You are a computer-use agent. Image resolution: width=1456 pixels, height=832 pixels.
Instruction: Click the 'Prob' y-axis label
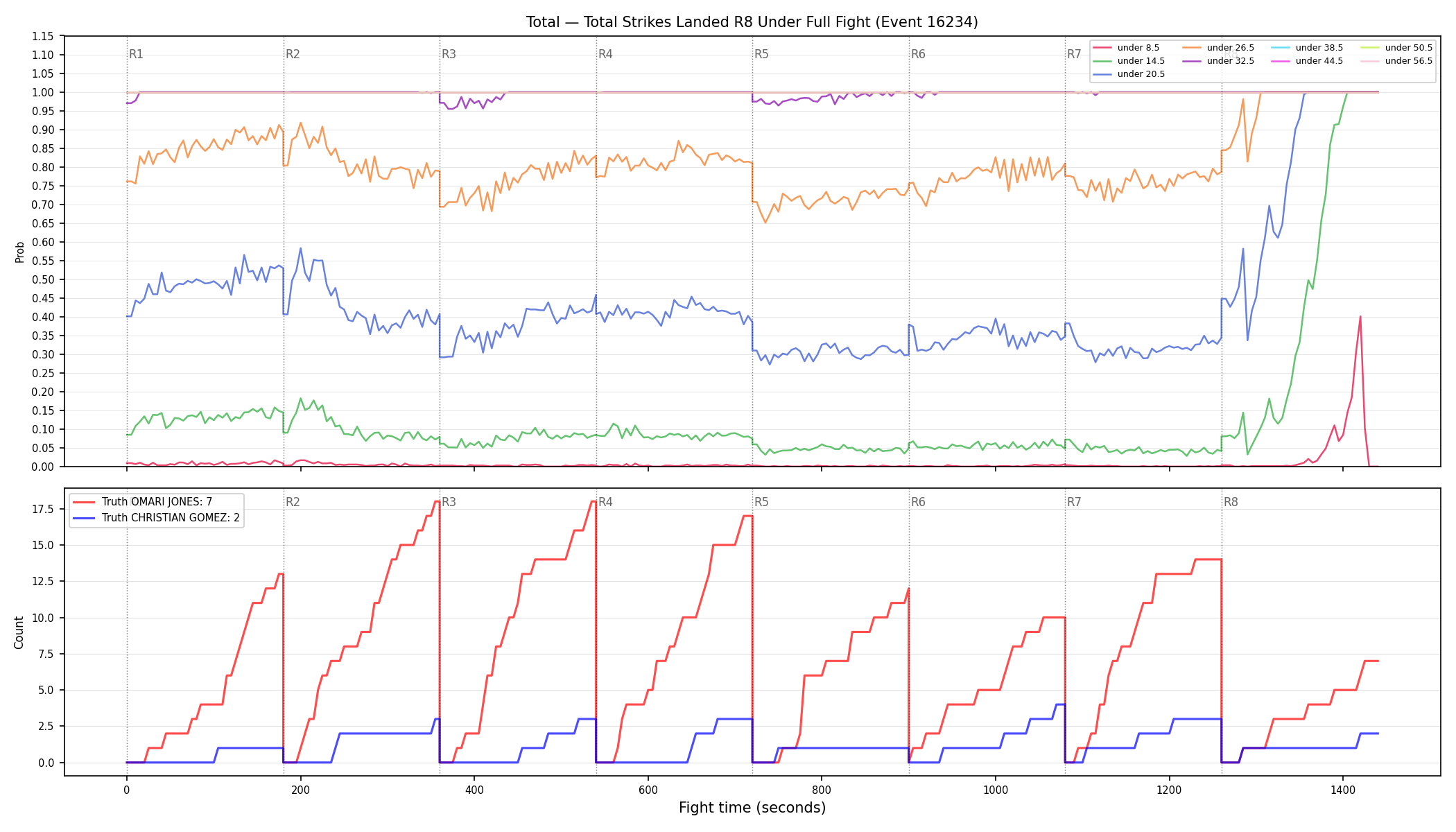point(19,252)
